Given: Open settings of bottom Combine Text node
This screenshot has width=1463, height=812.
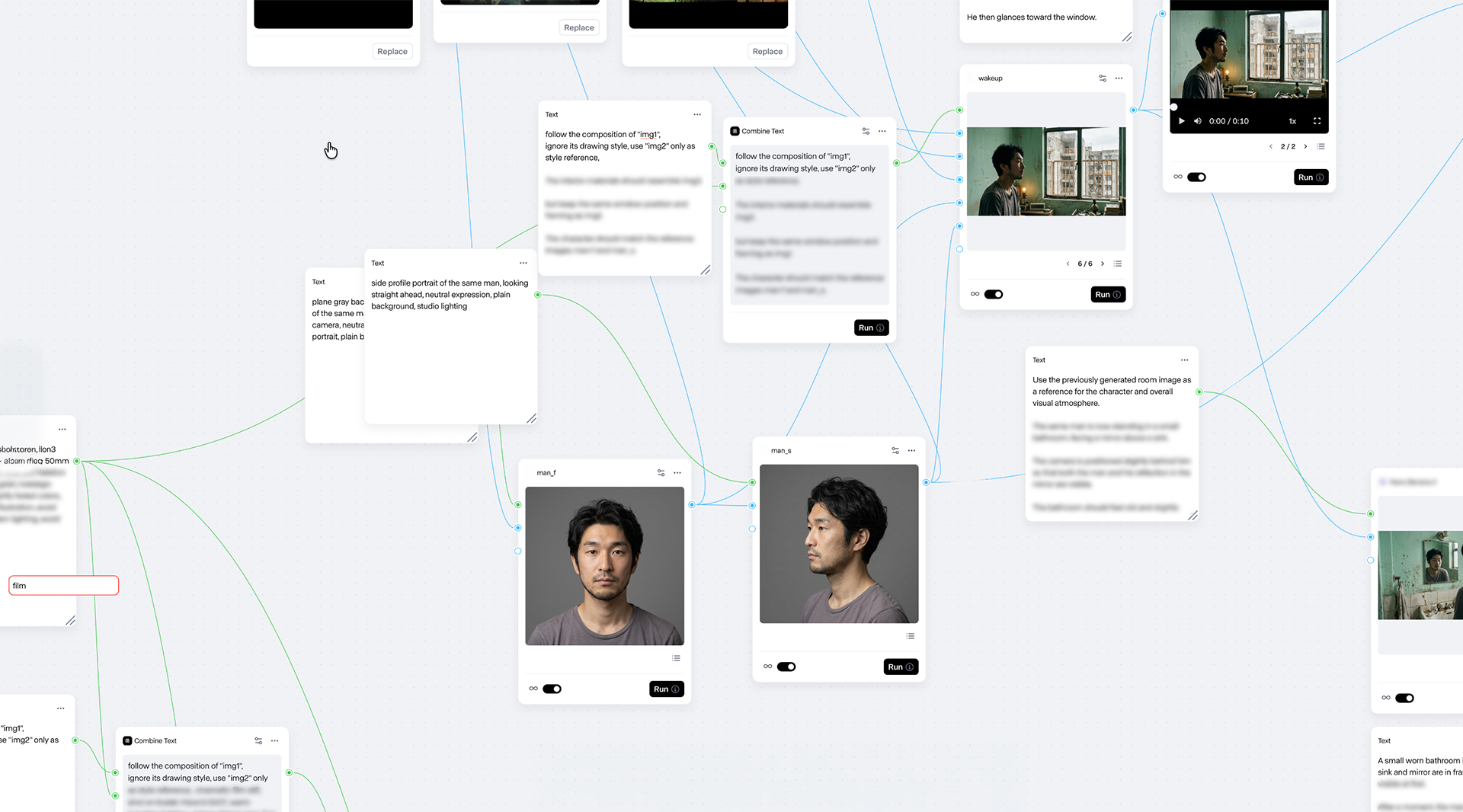Looking at the screenshot, I should (258, 740).
